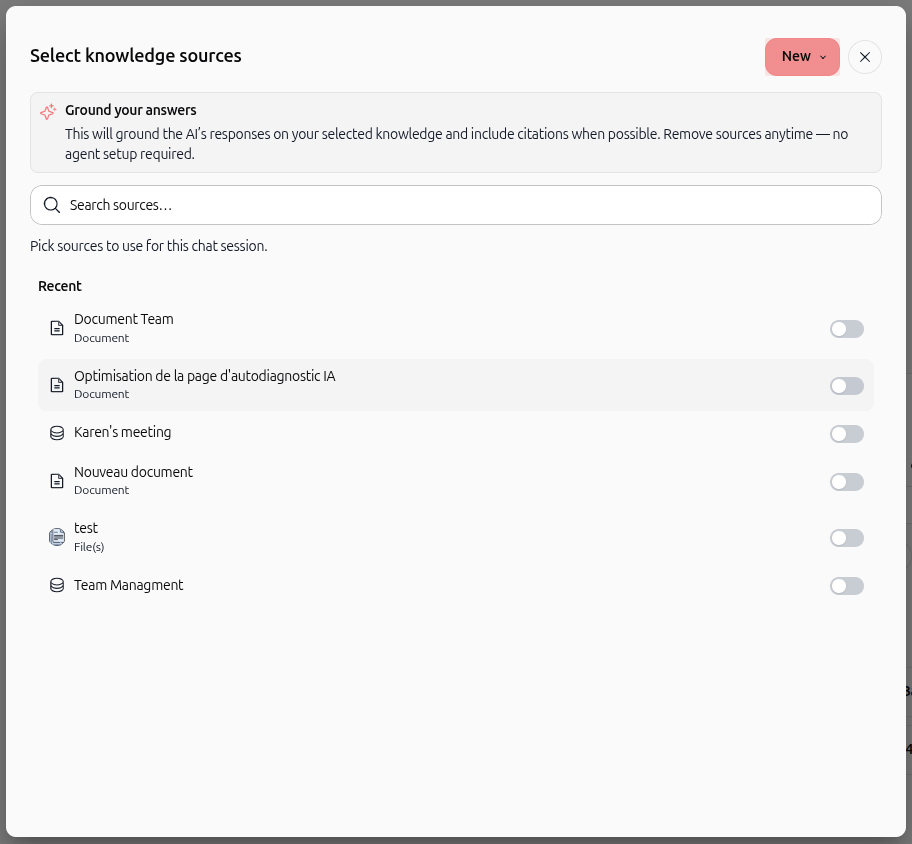This screenshot has width=912, height=844.
Task: Focus the Search sources field
Action: coord(456,205)
